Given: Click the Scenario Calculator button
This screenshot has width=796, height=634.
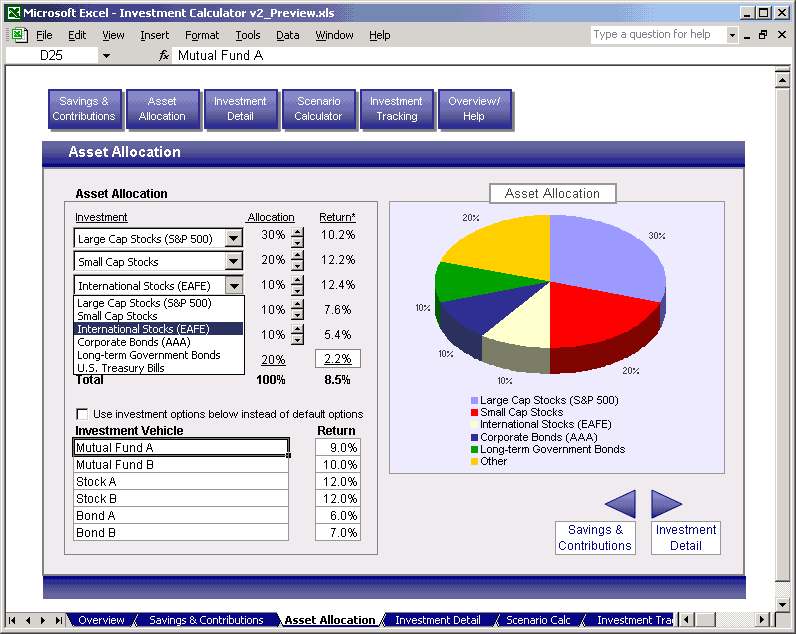Looking at the screenshot, I should 318,109.
